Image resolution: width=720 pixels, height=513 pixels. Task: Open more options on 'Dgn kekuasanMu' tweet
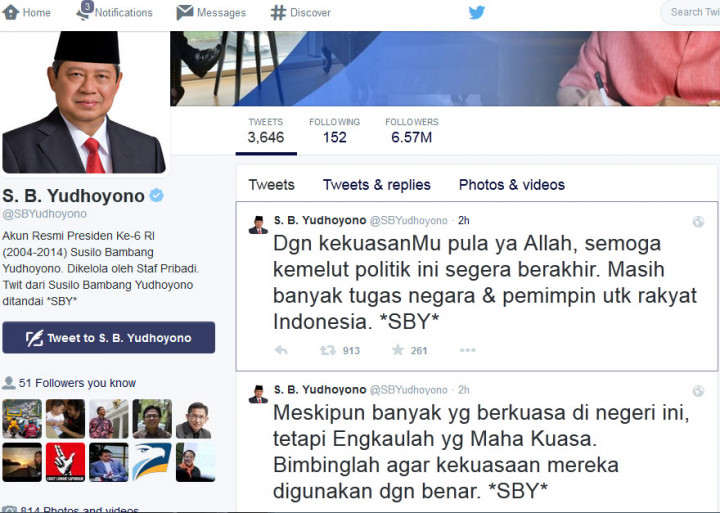point(467,350)
